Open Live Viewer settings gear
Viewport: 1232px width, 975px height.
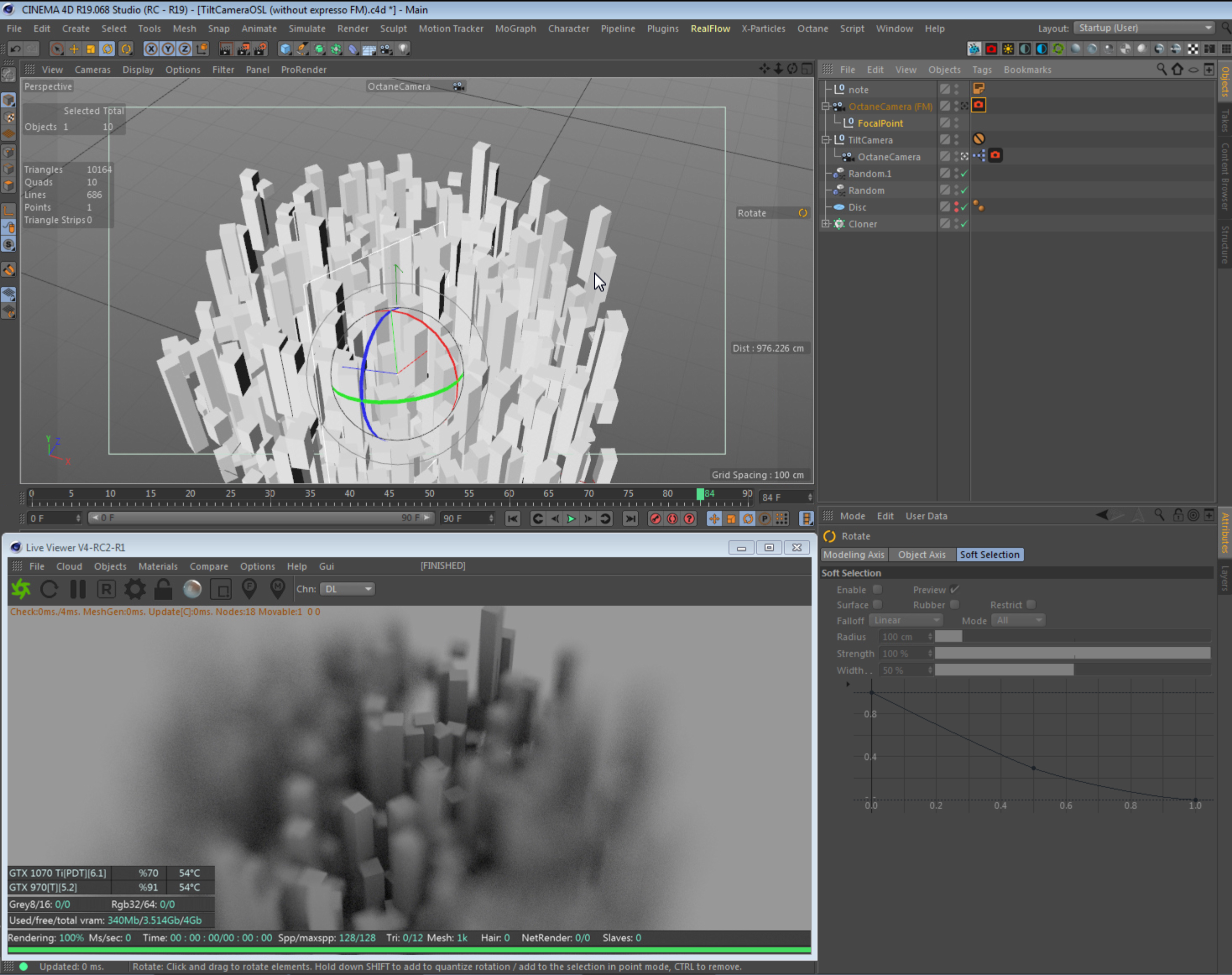(135, 589)
